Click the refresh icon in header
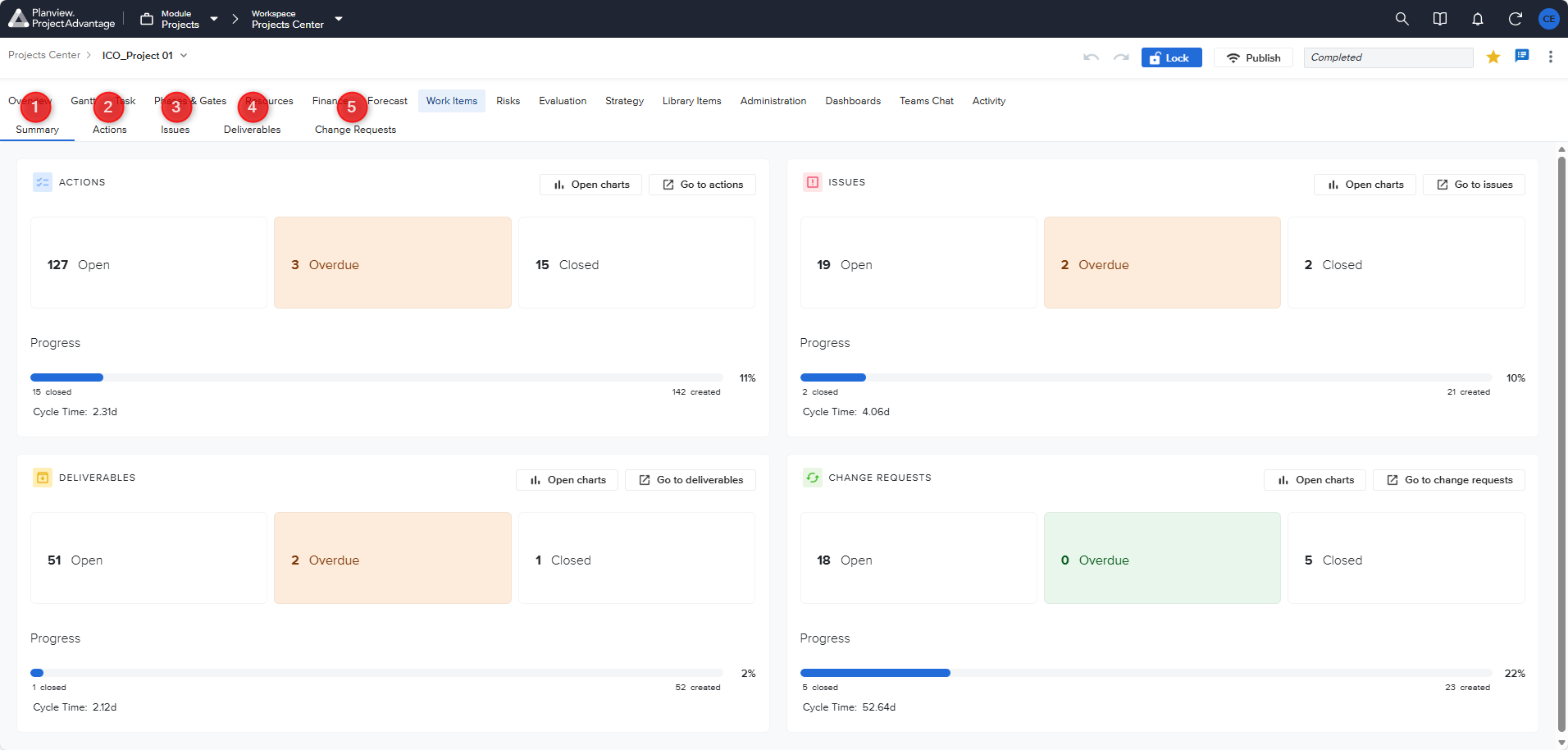Screen dimensions: 1568x750 [1515, 19]
